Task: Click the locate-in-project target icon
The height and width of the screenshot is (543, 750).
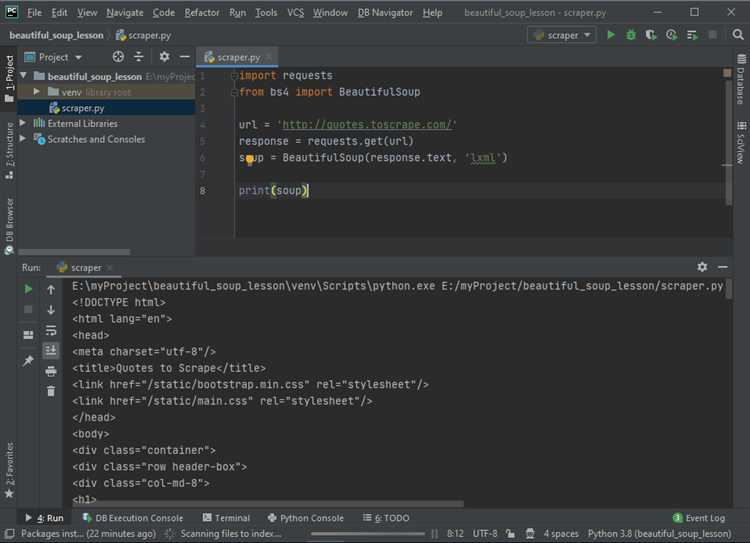Action: point(118,57)
